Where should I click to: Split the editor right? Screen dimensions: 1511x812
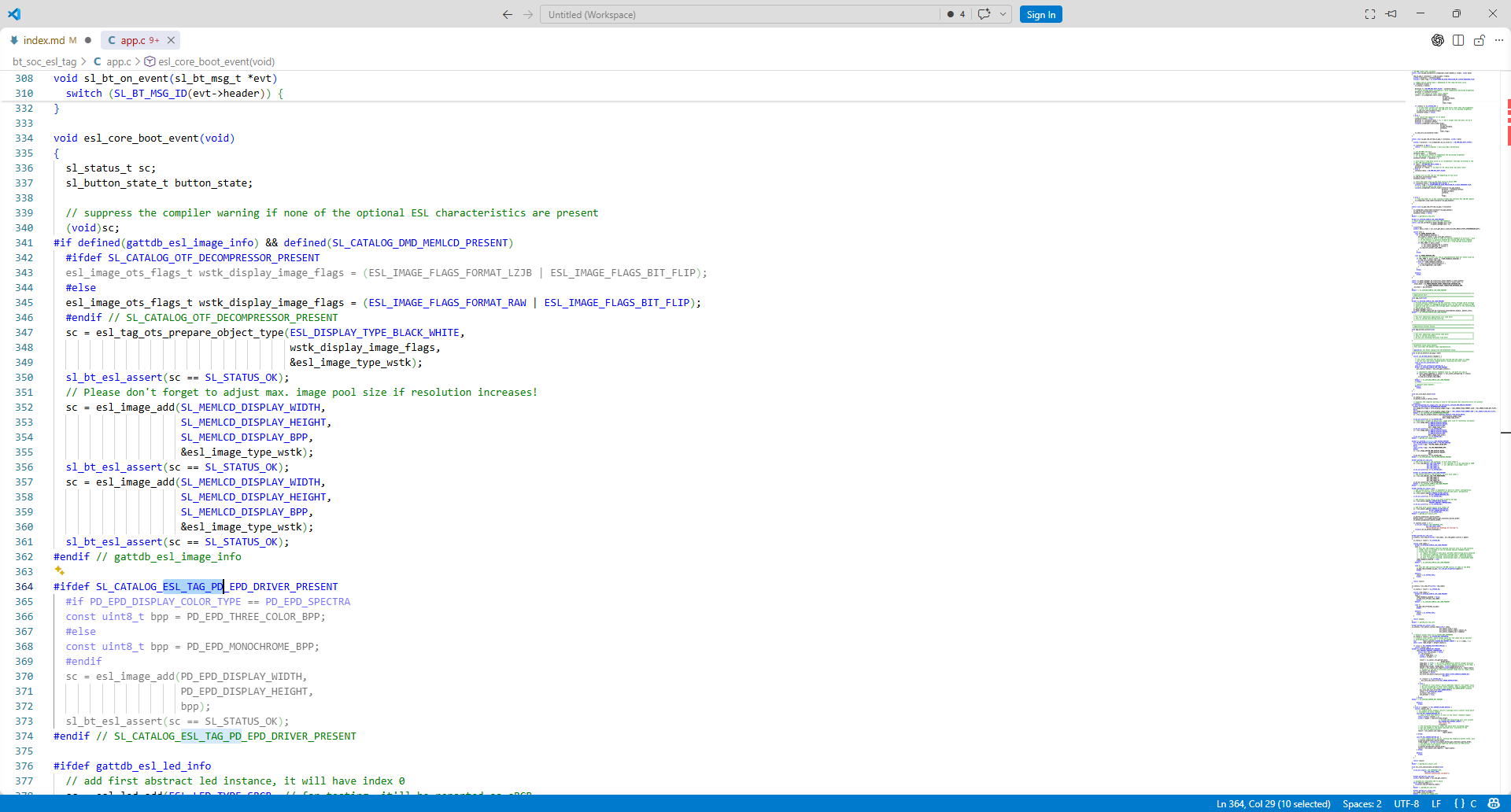point(1458,40)
